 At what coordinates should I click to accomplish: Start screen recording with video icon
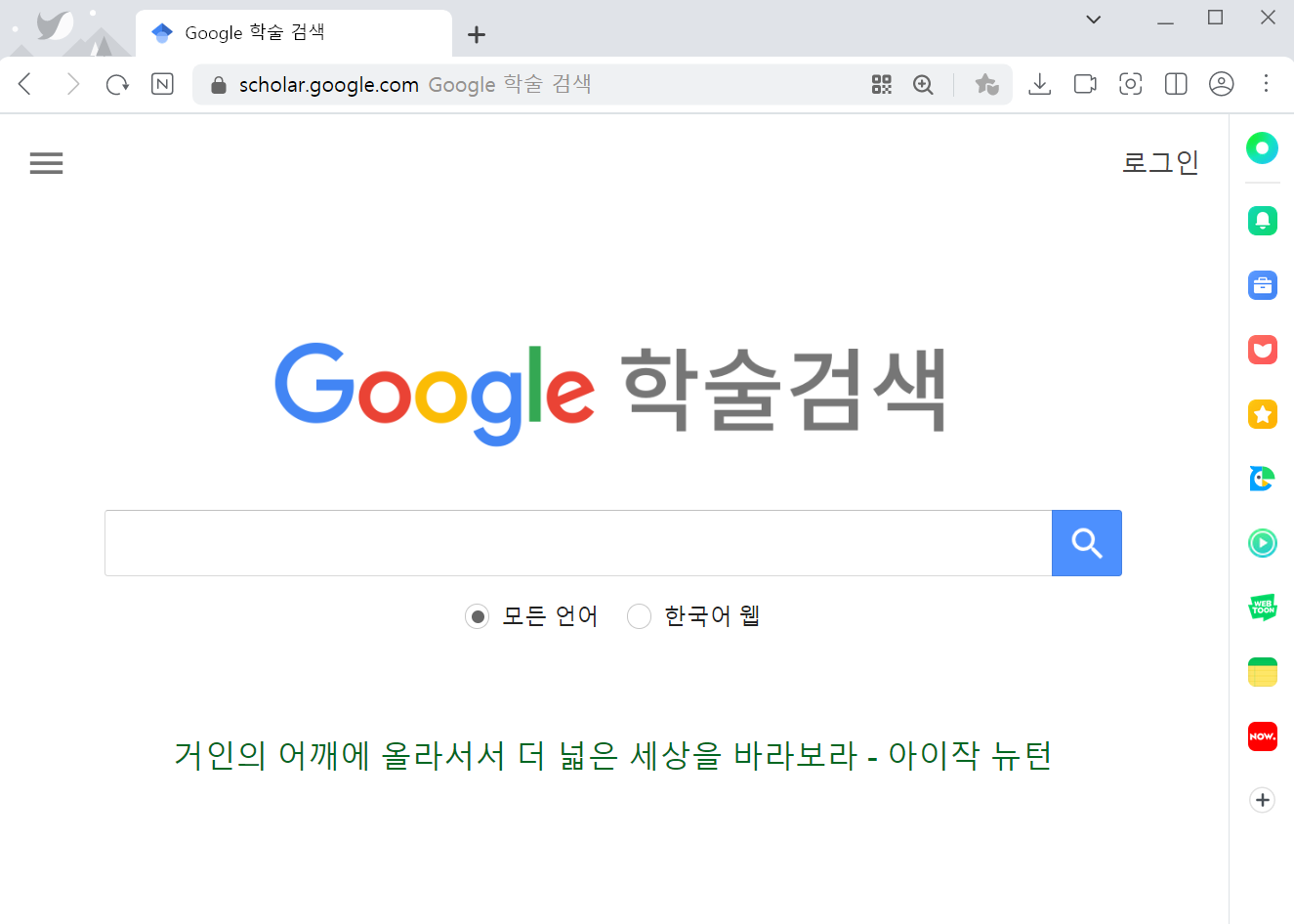pos(1085,84)
